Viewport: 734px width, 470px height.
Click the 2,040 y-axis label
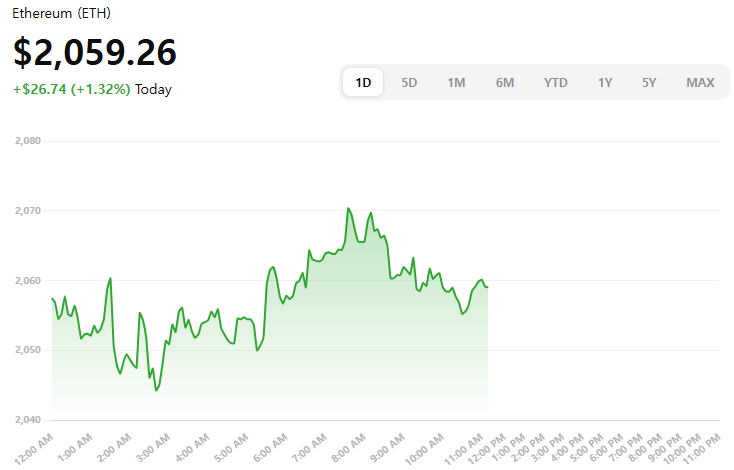[x=27, y=420]
